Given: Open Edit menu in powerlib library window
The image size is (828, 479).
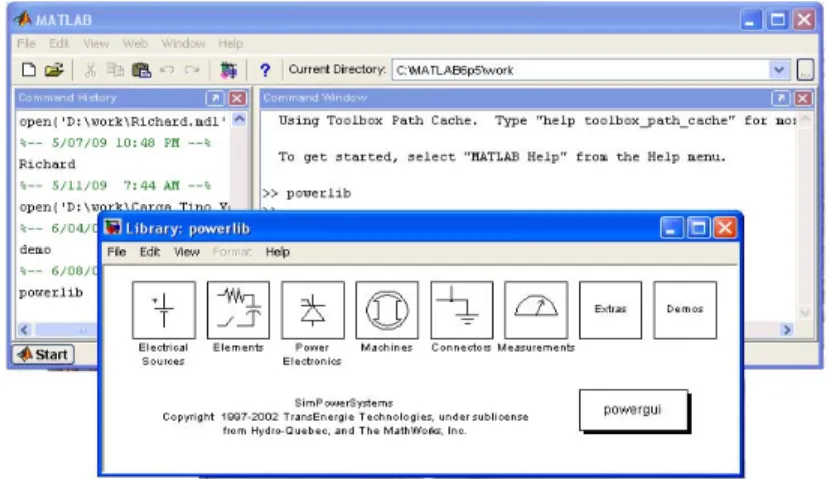Looking at the screenshot, I should click(149, 252).
